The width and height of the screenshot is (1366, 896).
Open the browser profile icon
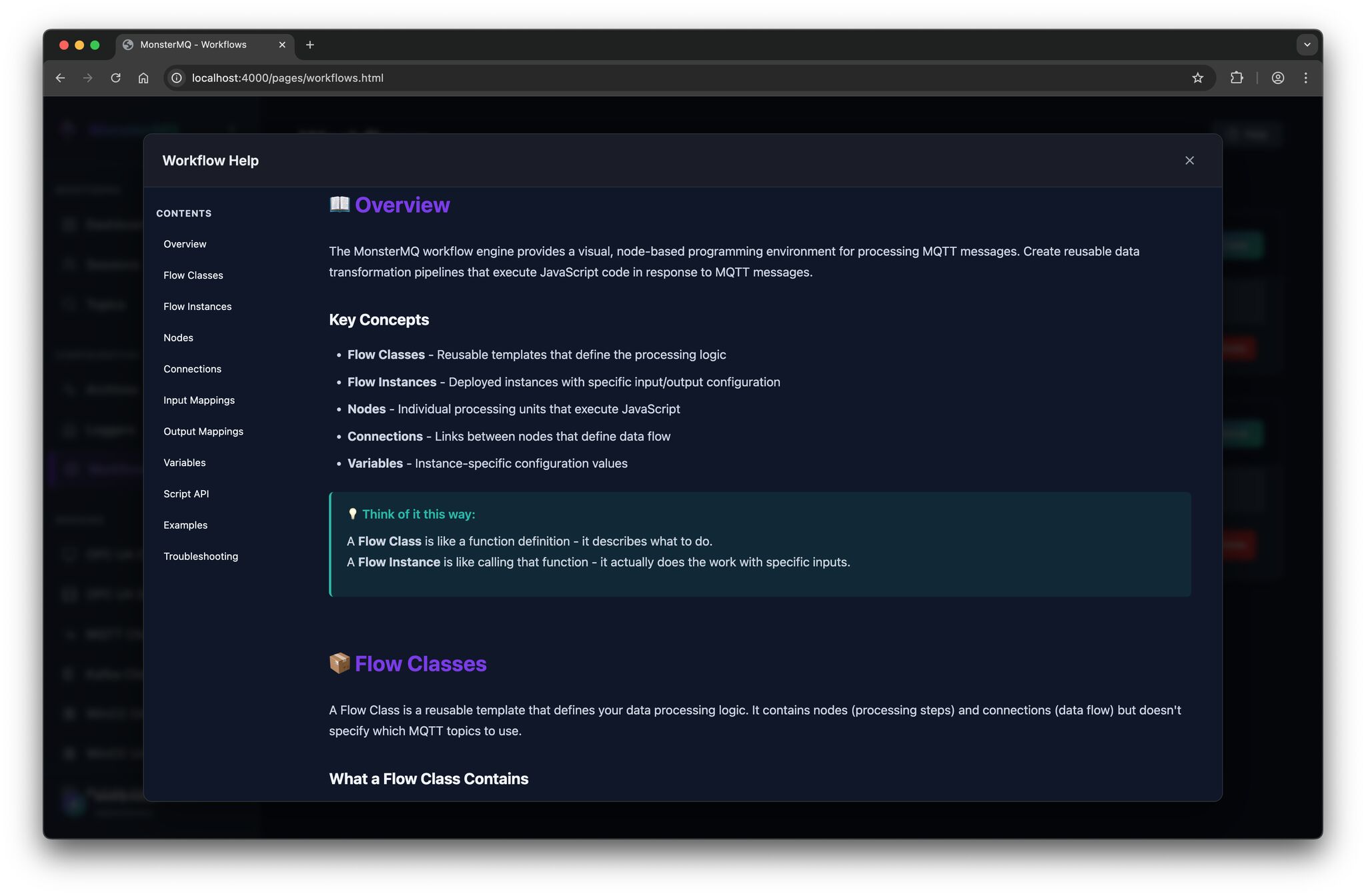[x=1277, y=78]
